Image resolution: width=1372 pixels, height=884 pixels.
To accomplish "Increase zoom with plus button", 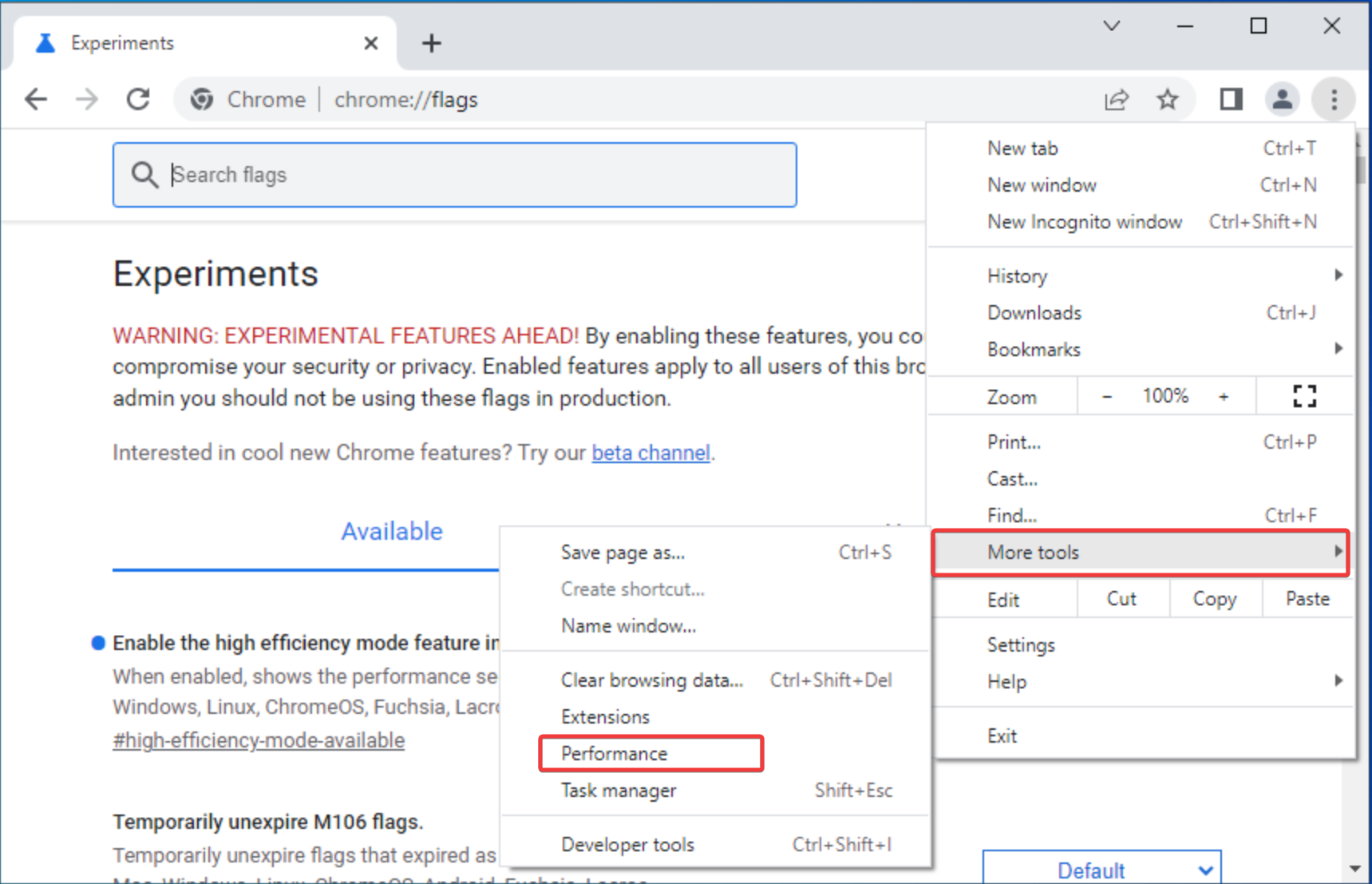I will pos(1224,397).
